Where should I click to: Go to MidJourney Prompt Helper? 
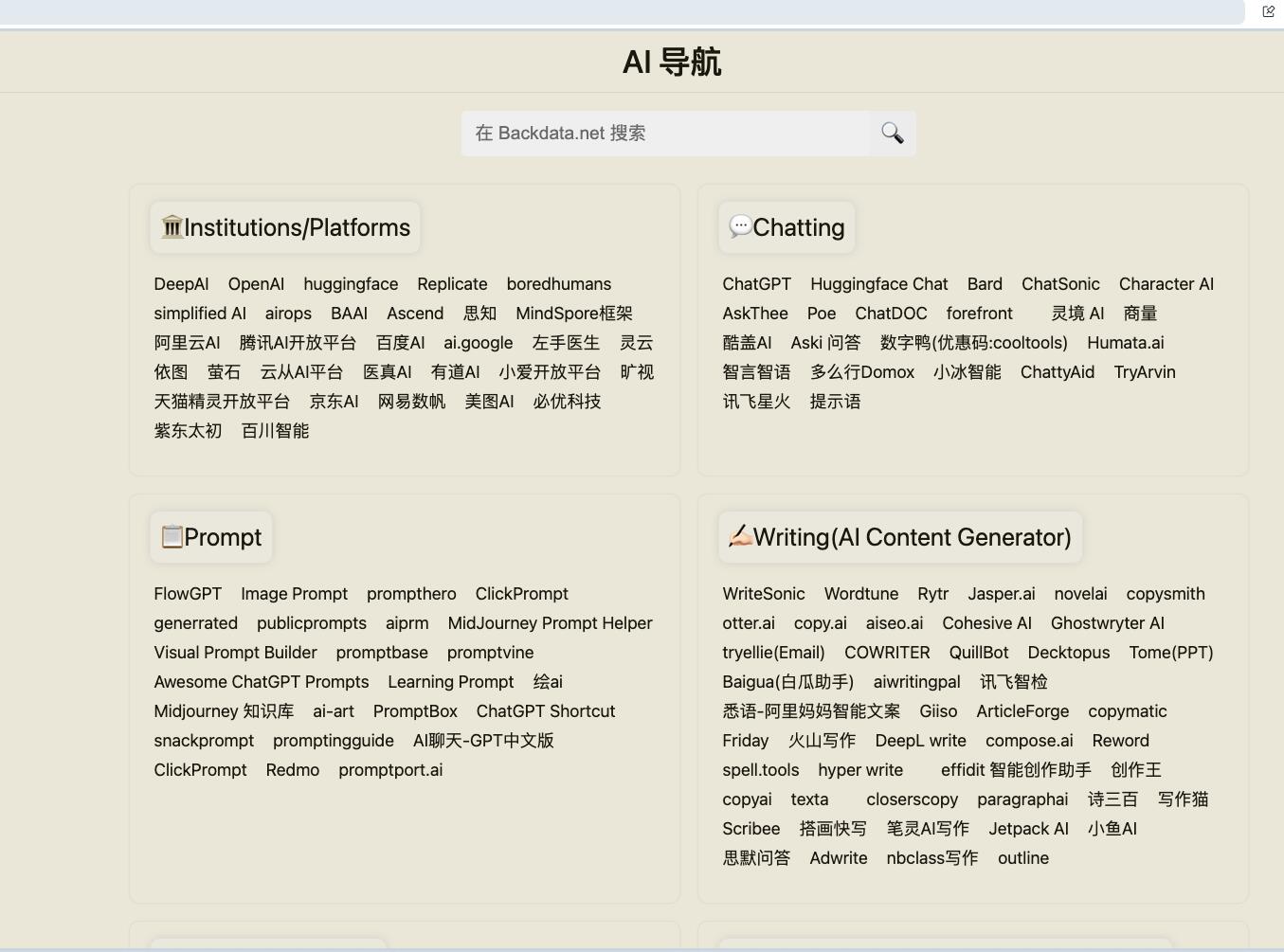[x=550, y=623]
